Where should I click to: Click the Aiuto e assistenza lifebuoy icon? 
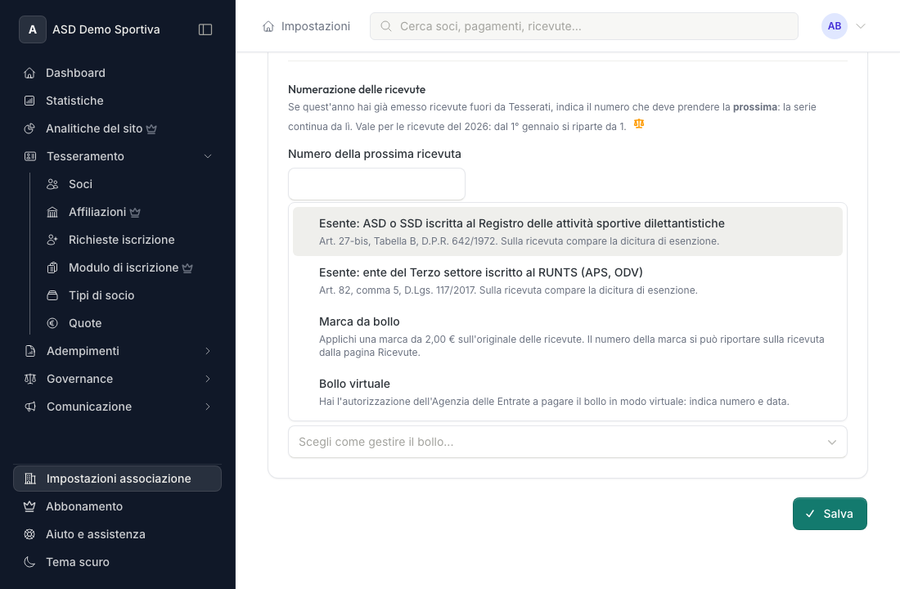[x=30, y=534]
